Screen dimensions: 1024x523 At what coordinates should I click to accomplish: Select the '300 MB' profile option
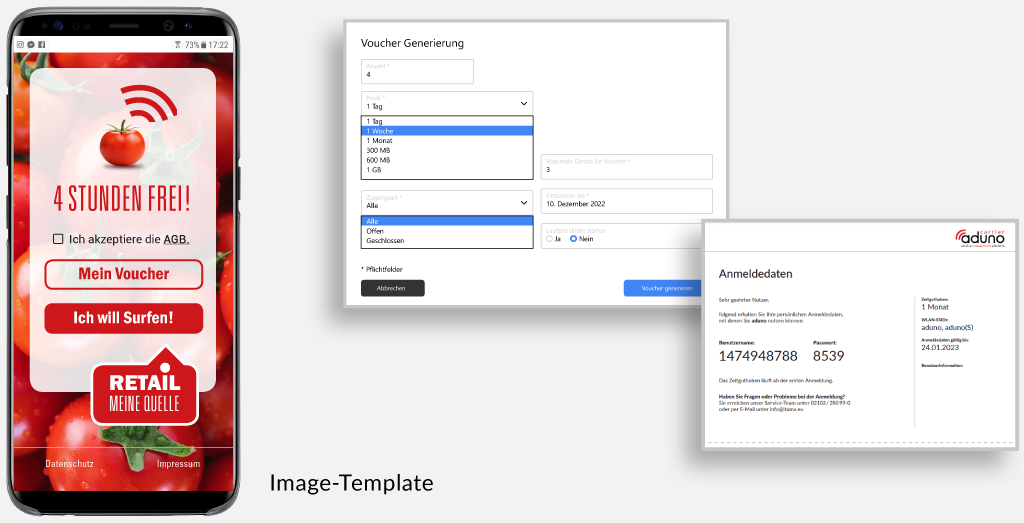tap(379, 150)
